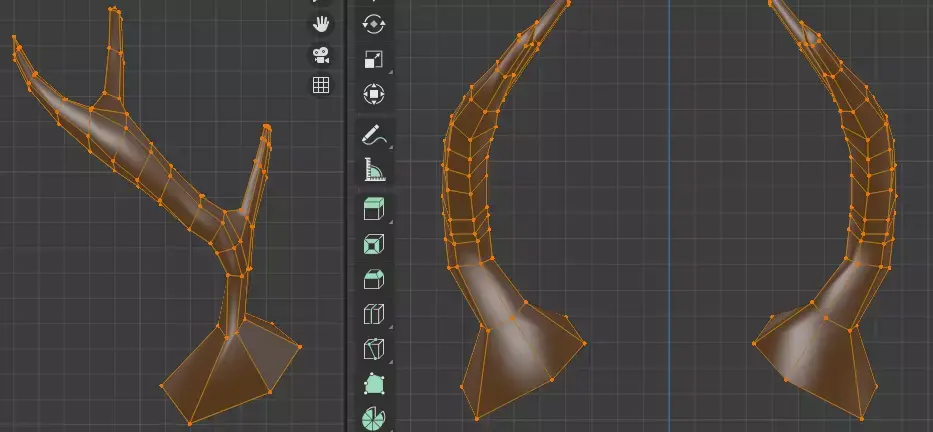Switch perspective/orthographic using the grid icon
This screenshot has width=933, height=432.
(321, 85)
